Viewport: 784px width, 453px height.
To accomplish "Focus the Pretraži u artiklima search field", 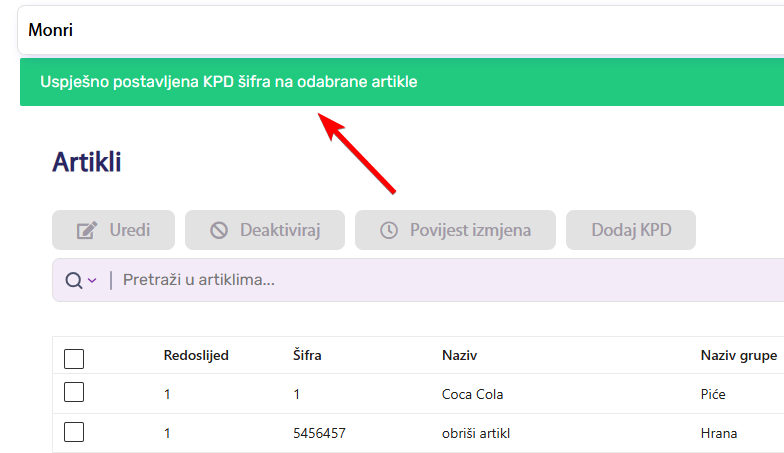I will click(400, 280).
